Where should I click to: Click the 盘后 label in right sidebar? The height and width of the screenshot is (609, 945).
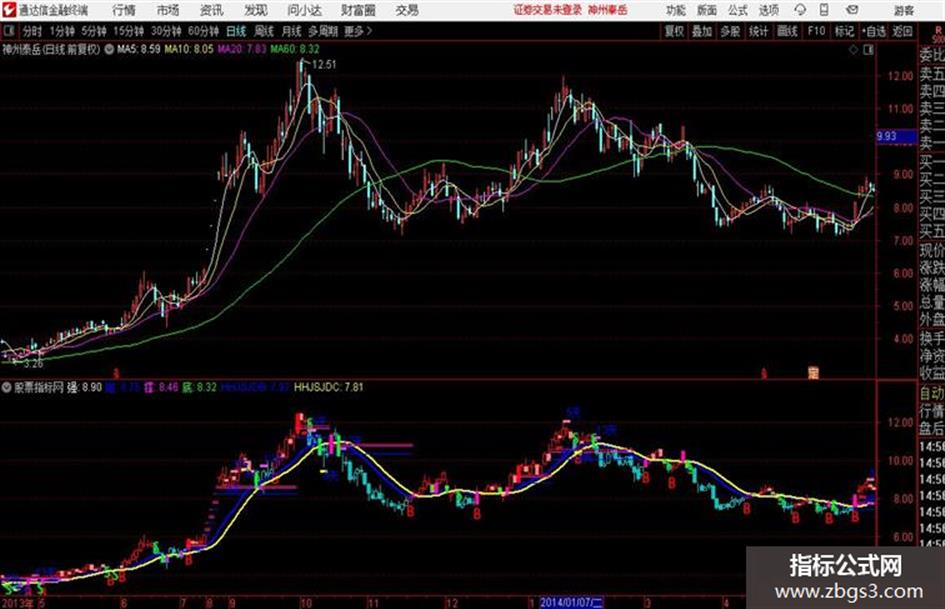coord(932,429)
